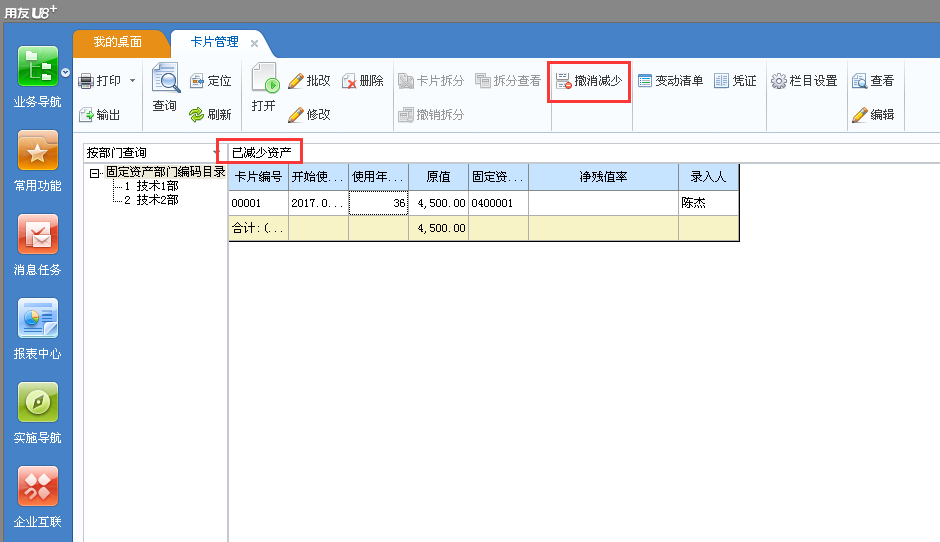Click the 净残值率 column header
This screenshot has height=542, width=940.
604,177
